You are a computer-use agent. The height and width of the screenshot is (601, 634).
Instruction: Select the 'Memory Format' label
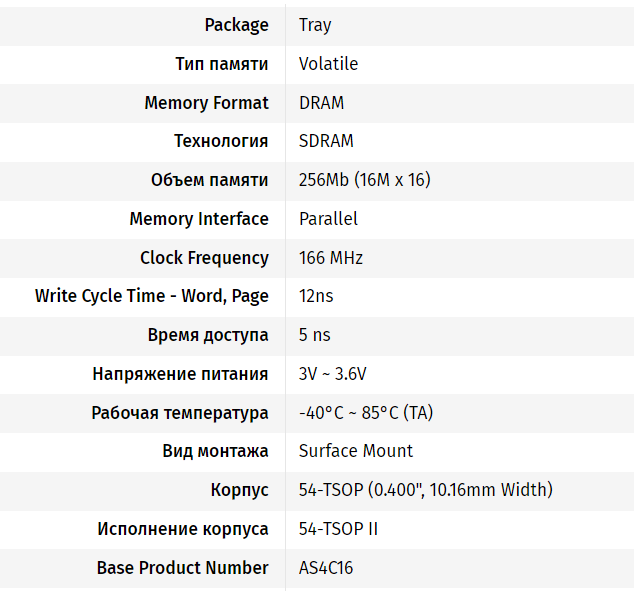pos(206,103)
